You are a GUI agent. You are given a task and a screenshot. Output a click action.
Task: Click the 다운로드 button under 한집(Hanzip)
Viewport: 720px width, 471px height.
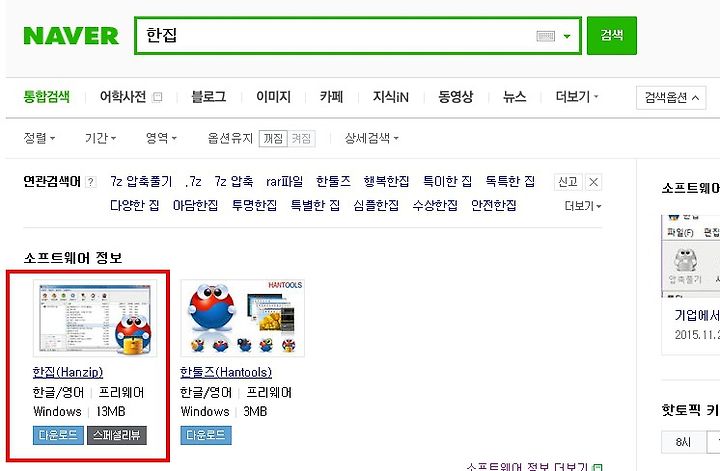click(x=58, y=435)
